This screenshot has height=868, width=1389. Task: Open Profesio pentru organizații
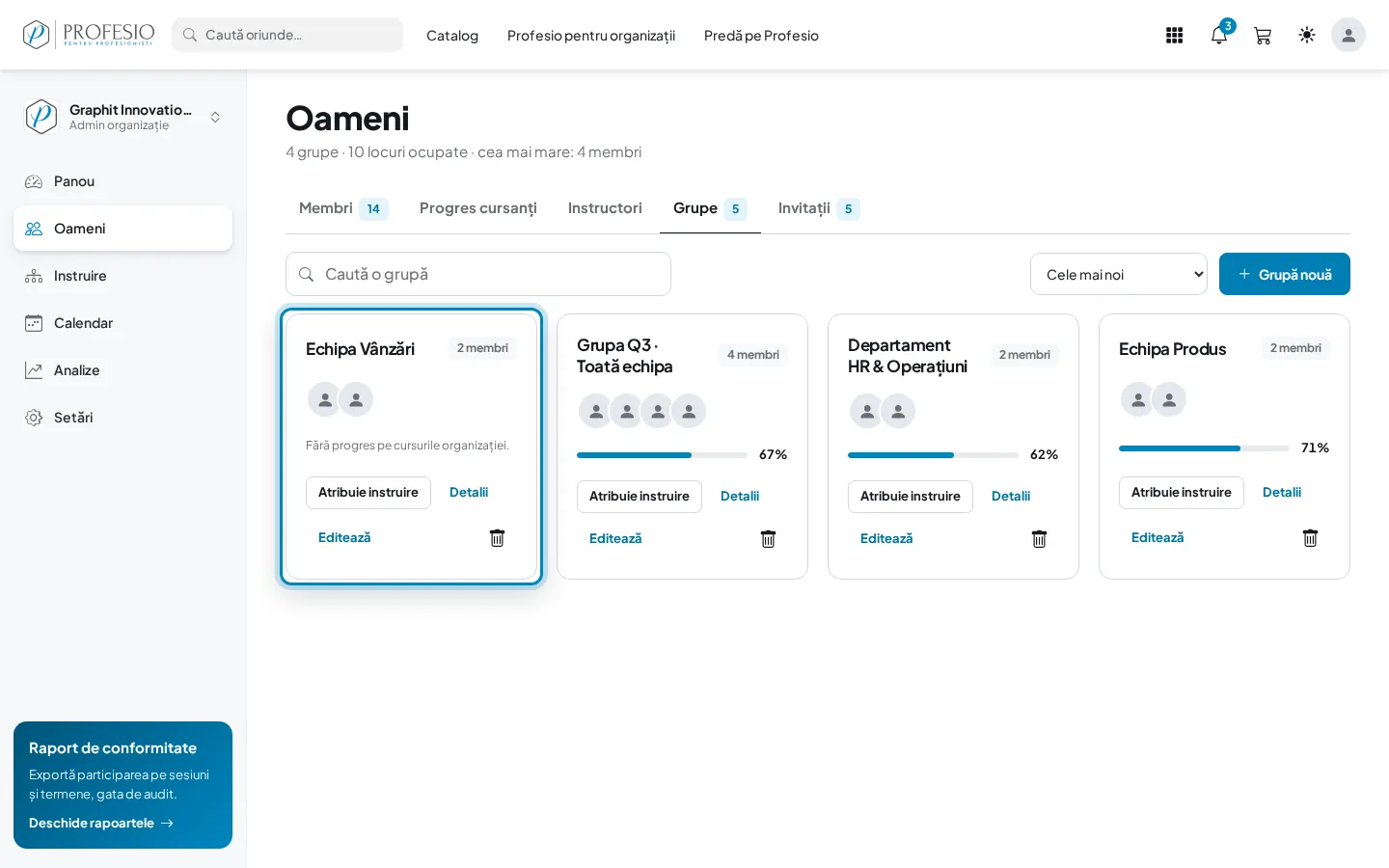591,36
